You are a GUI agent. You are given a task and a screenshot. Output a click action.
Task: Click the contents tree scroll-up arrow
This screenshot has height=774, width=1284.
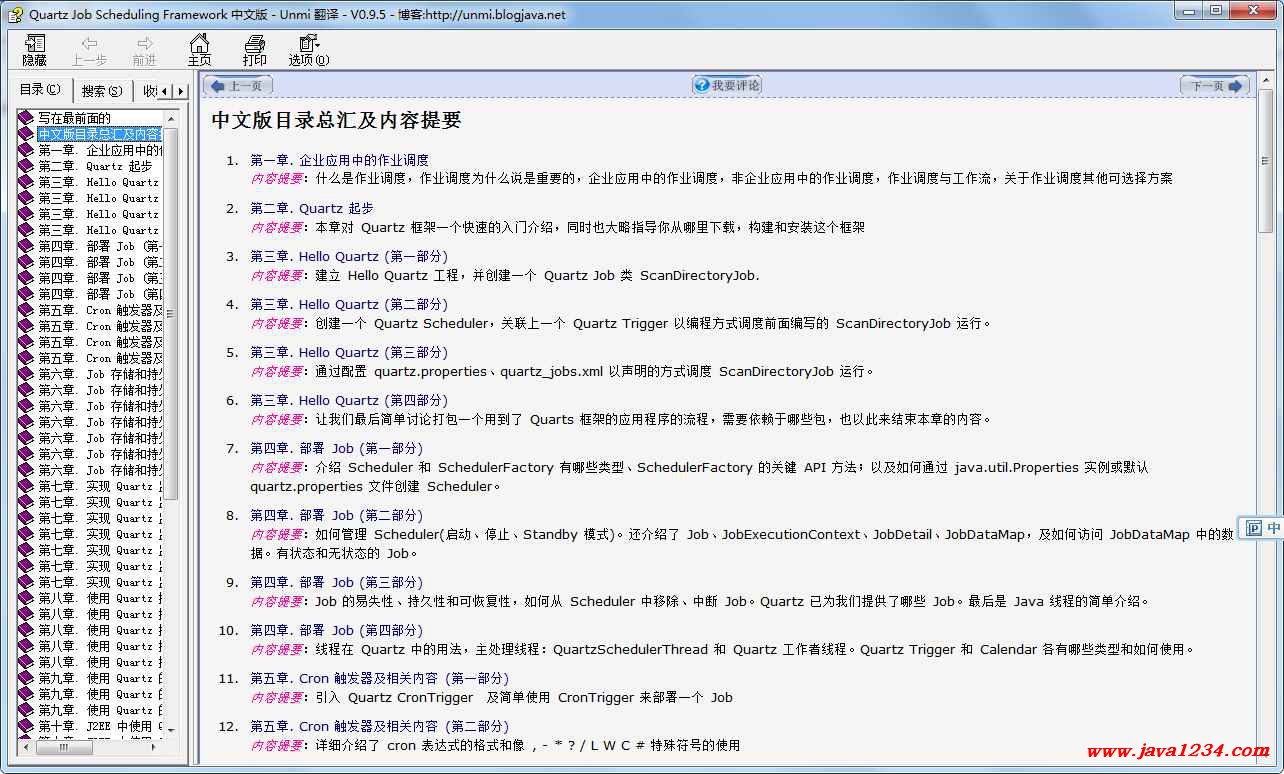coord(170,118)
